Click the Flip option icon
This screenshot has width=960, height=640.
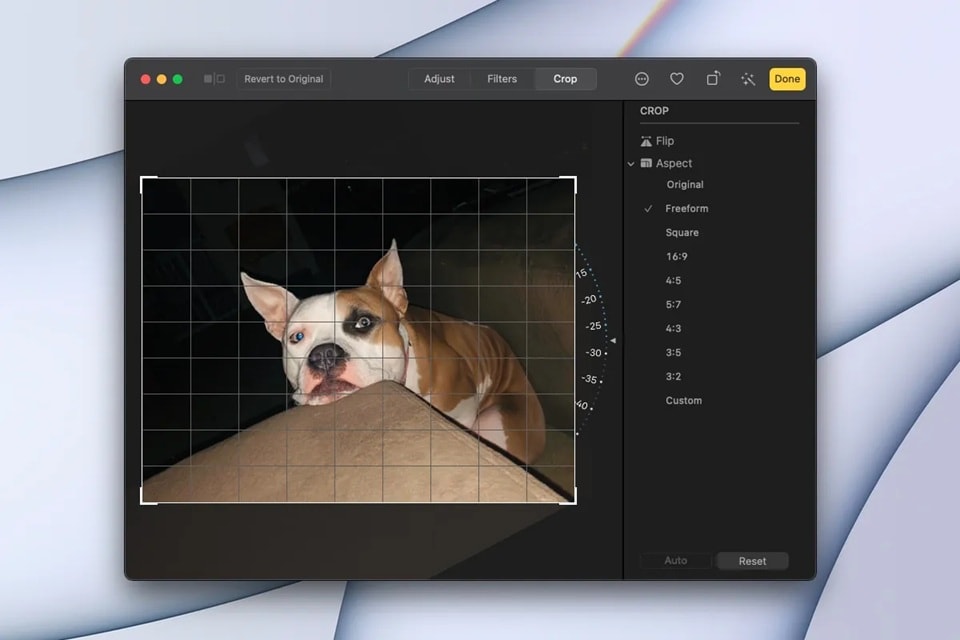[646, 141]
